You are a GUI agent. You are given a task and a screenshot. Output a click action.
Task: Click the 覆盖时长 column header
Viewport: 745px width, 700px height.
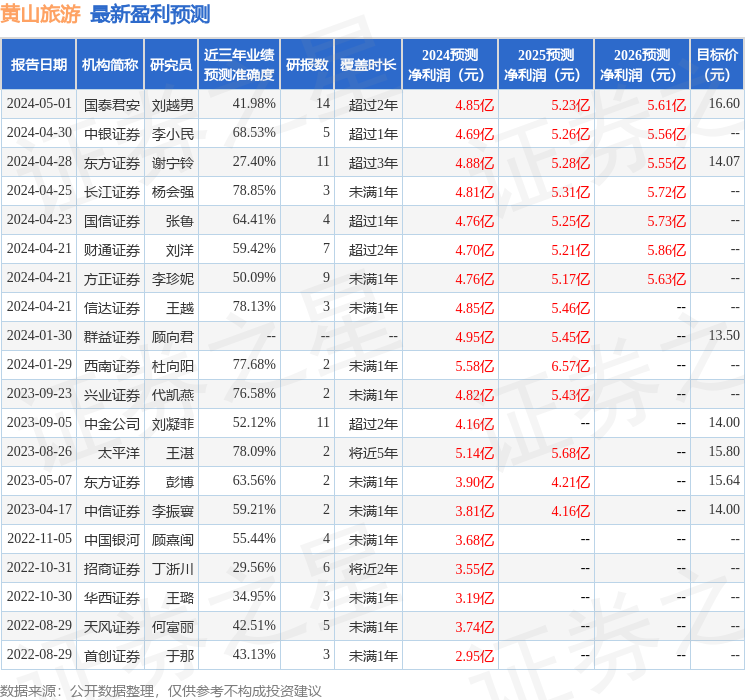(x=368, y=65)
